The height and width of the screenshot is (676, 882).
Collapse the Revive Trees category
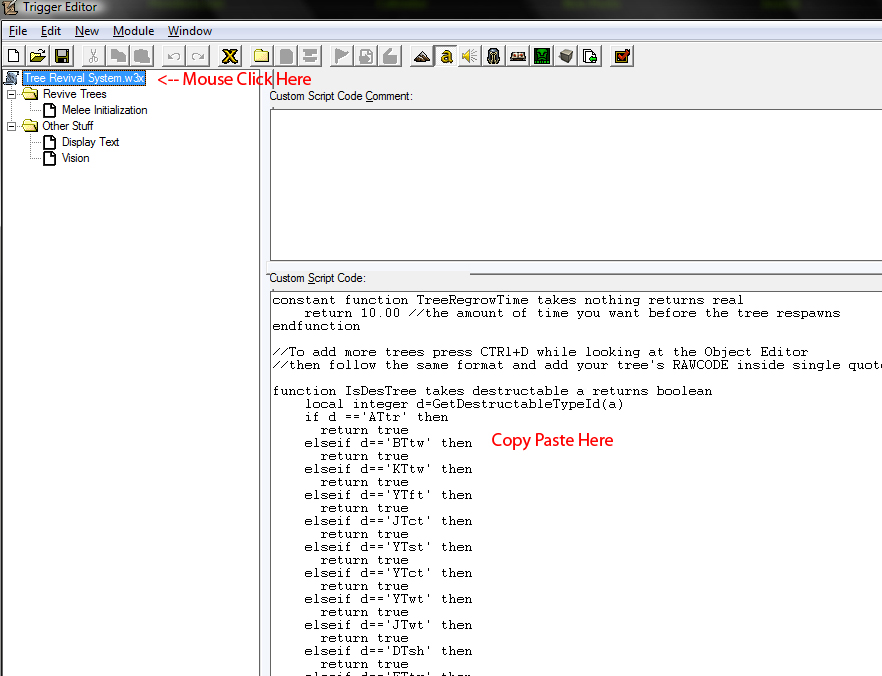(11, 94)
